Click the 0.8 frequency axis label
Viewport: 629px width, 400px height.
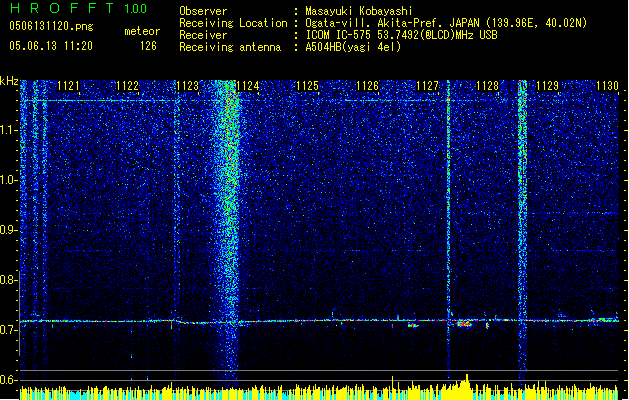tap(9, 280)
